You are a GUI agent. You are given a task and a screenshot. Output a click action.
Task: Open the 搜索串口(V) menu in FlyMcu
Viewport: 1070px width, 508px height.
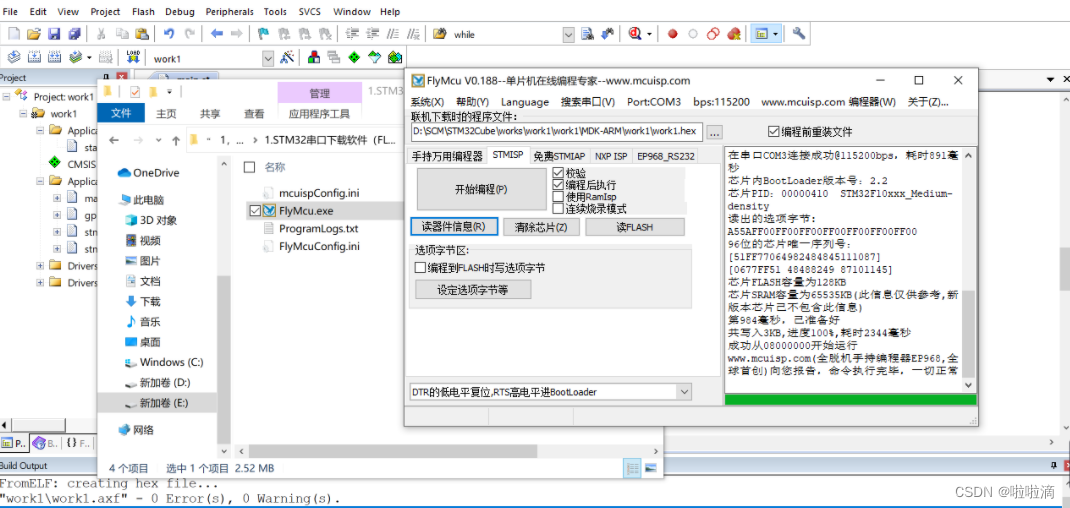pos(588,102)
